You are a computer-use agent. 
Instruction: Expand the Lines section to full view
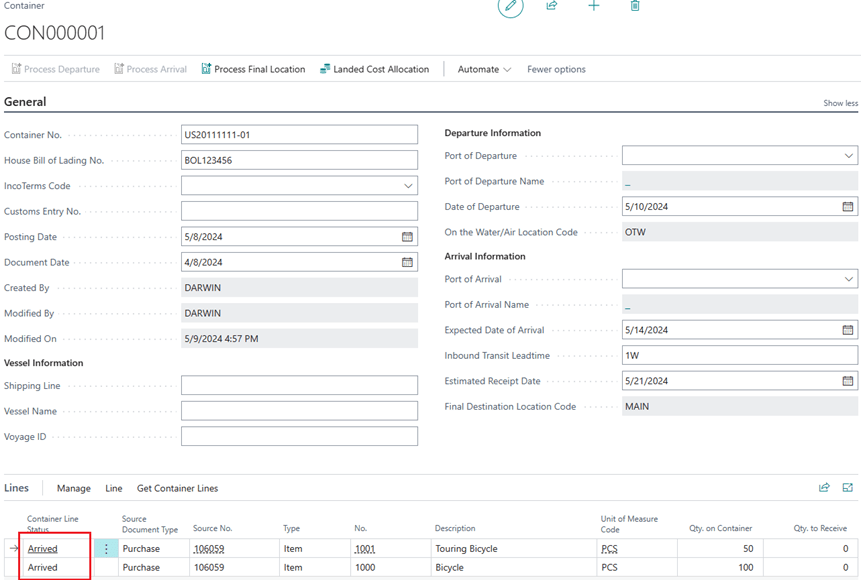pyautogui.click(x=848, y=488)
